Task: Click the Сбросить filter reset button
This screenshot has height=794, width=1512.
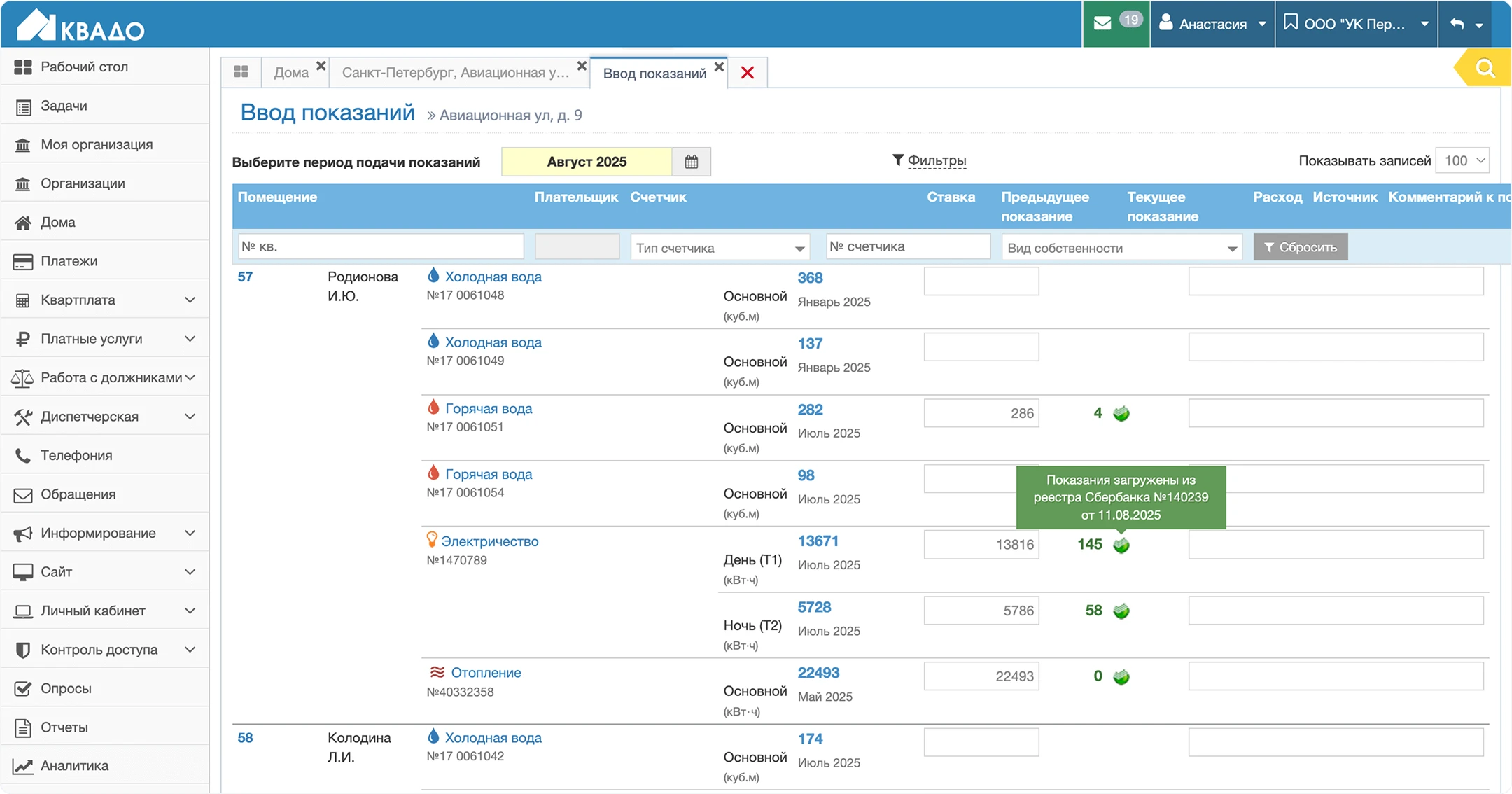Action: click(1300, 247)
